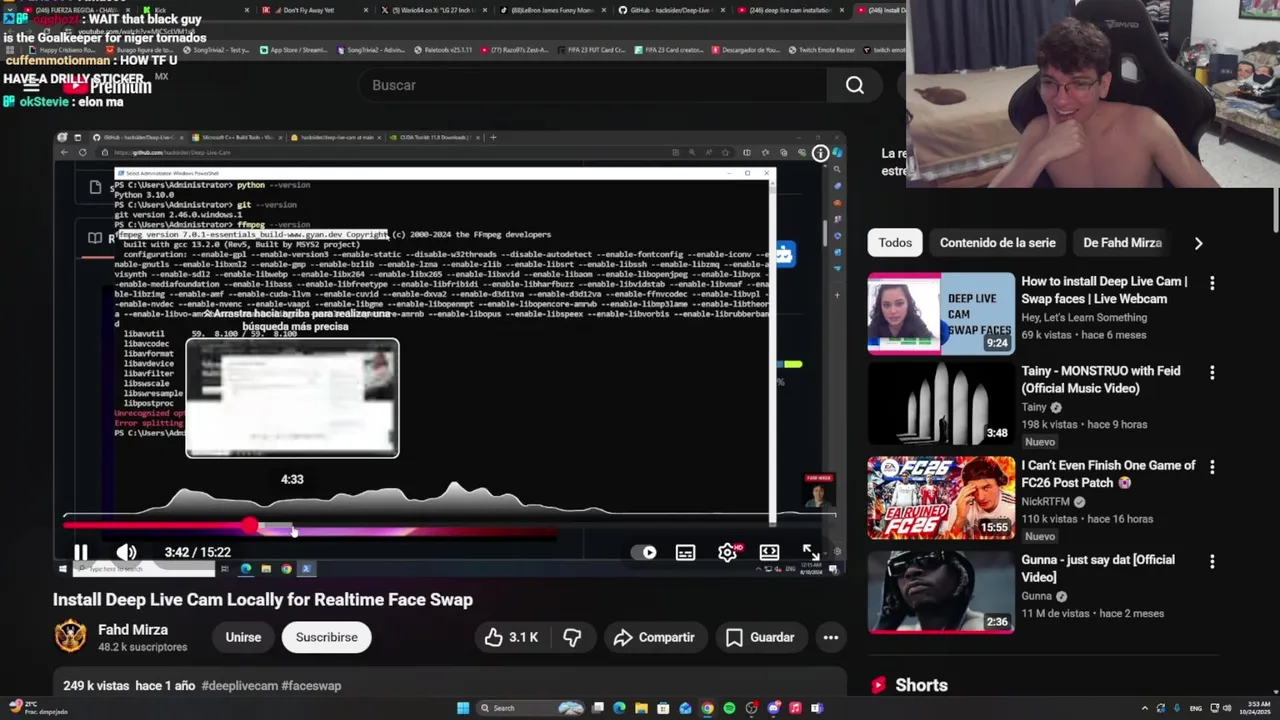The height and width of the screenshot is (720, 1280).
Task: Open options menu for Deep Live Cam video
Action: point(1212,284)
